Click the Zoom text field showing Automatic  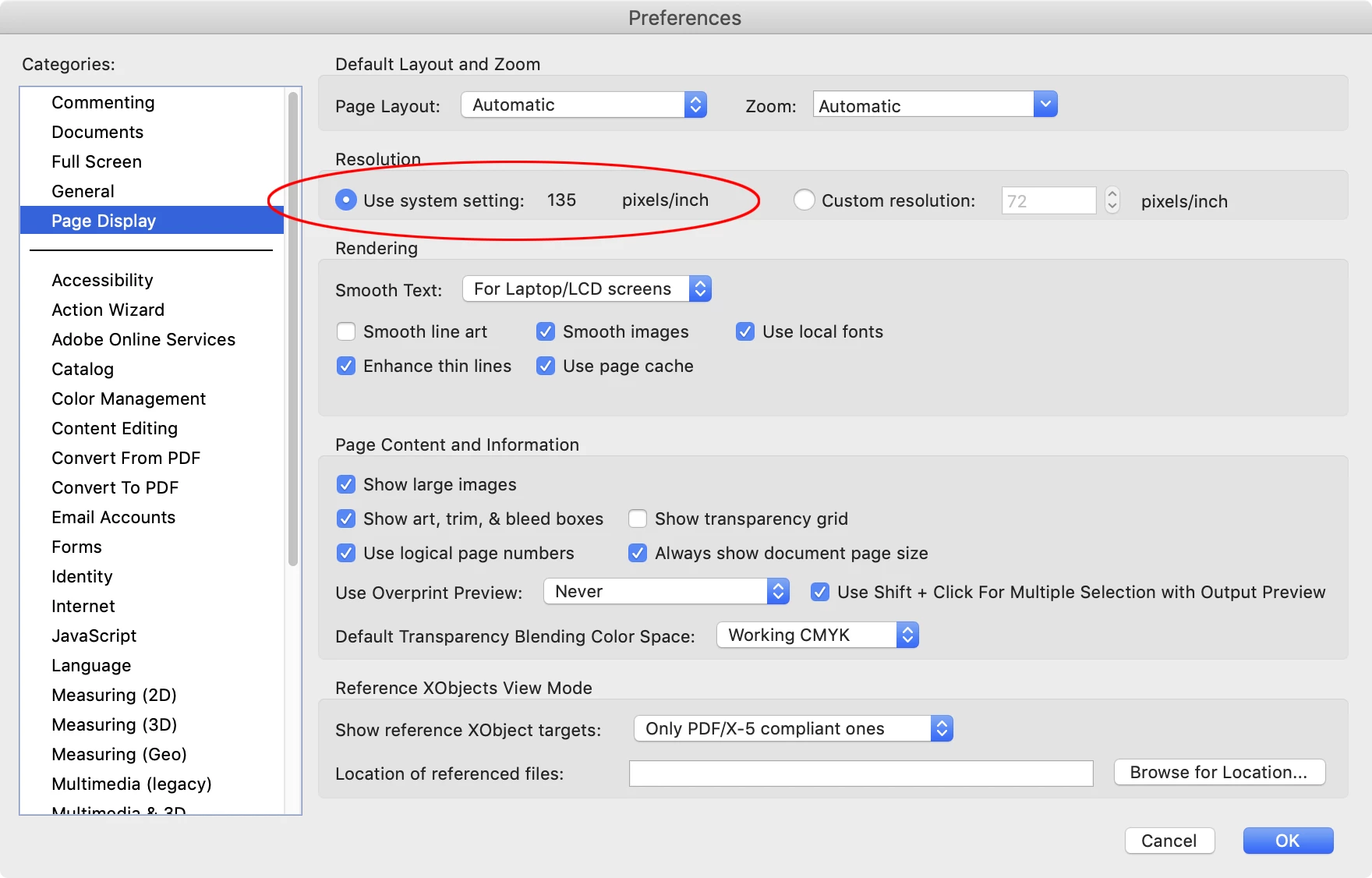pos(924,104)
